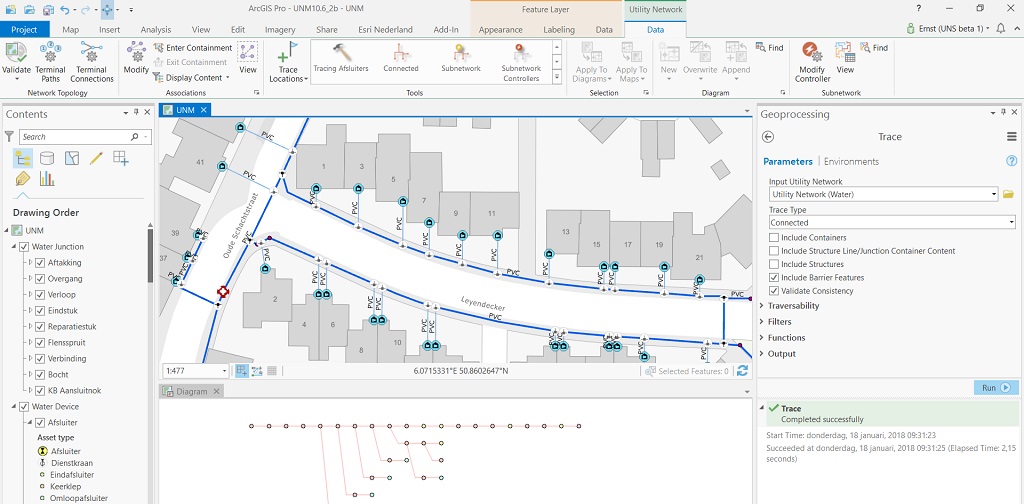Enable Include Containers checkbox
Screen dimensions: 1024x504
(x=774, y=238)
